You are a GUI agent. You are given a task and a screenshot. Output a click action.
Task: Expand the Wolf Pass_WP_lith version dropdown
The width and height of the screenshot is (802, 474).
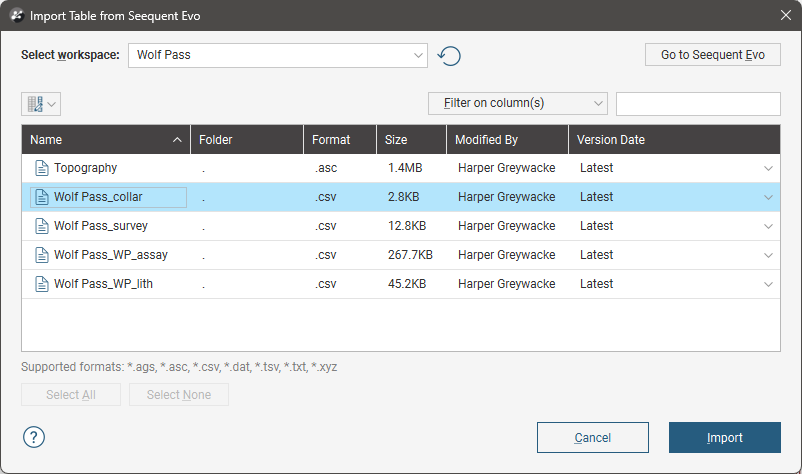pos(768,285)
